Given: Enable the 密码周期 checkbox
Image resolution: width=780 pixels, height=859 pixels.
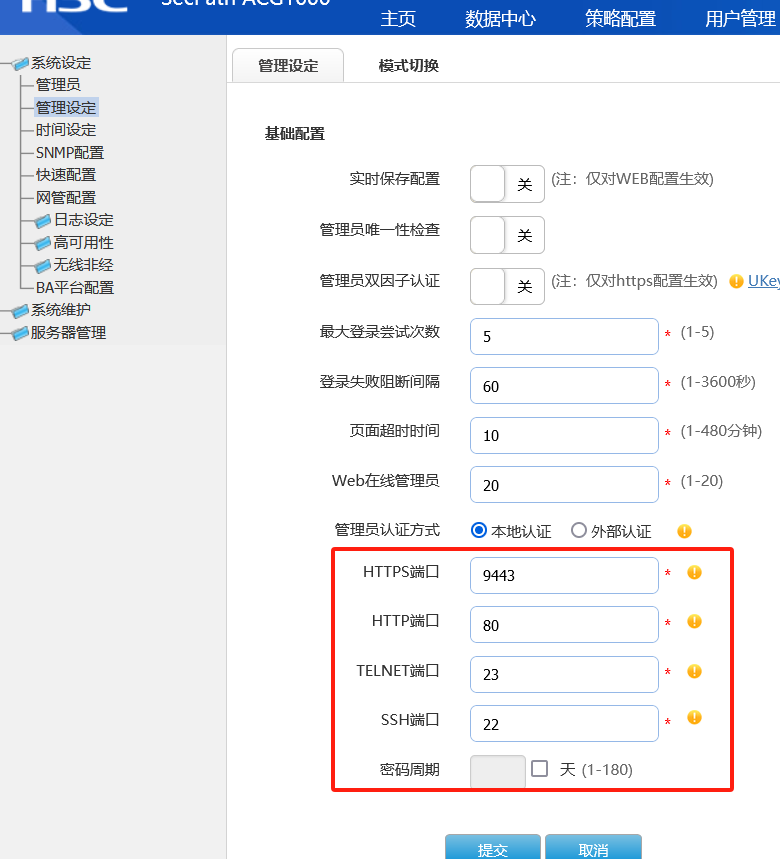Looking at the screenshot, I should [x=540, y=769].
